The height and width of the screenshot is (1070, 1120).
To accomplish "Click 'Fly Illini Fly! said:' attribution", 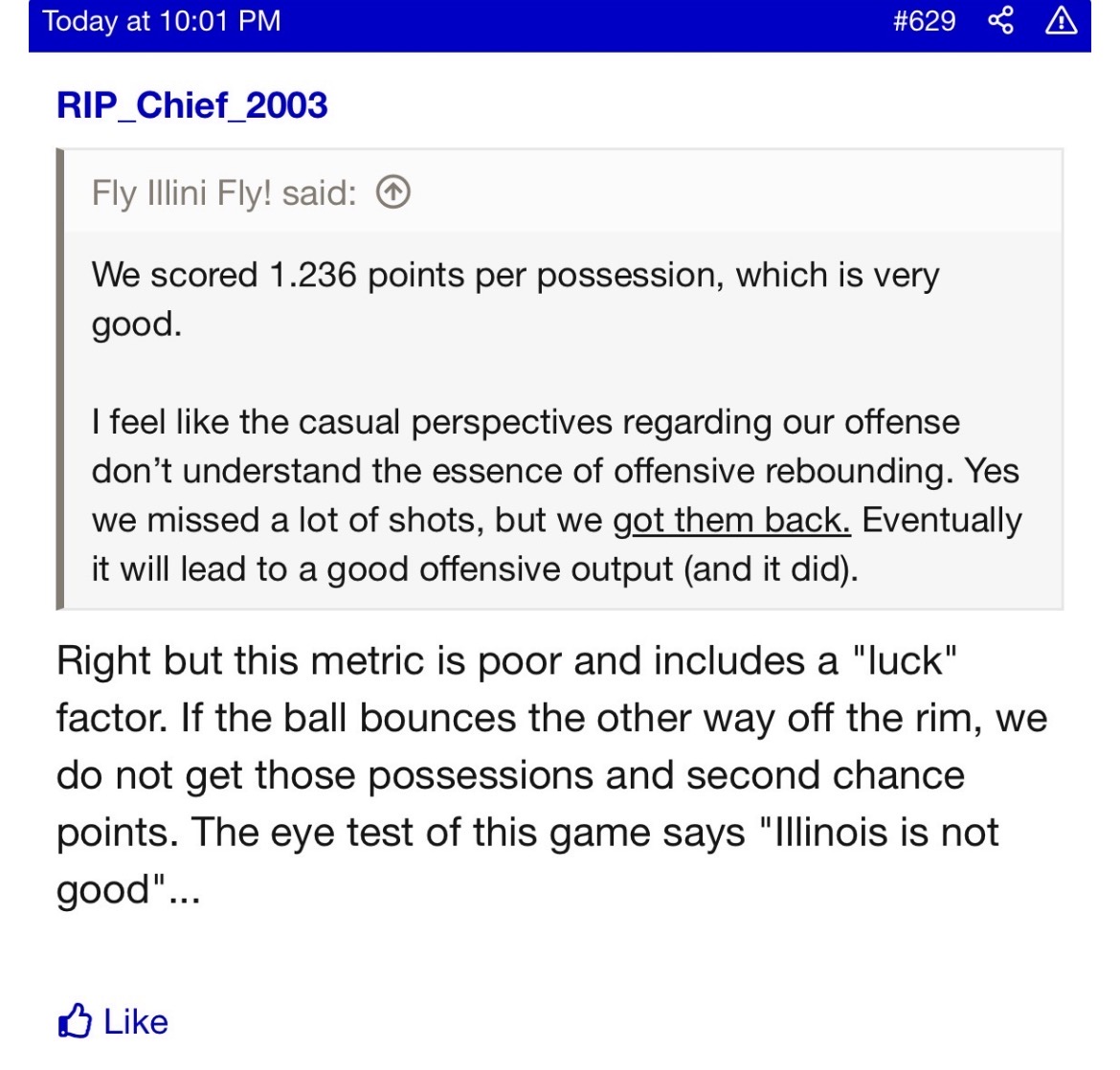I will coord(224,193).
